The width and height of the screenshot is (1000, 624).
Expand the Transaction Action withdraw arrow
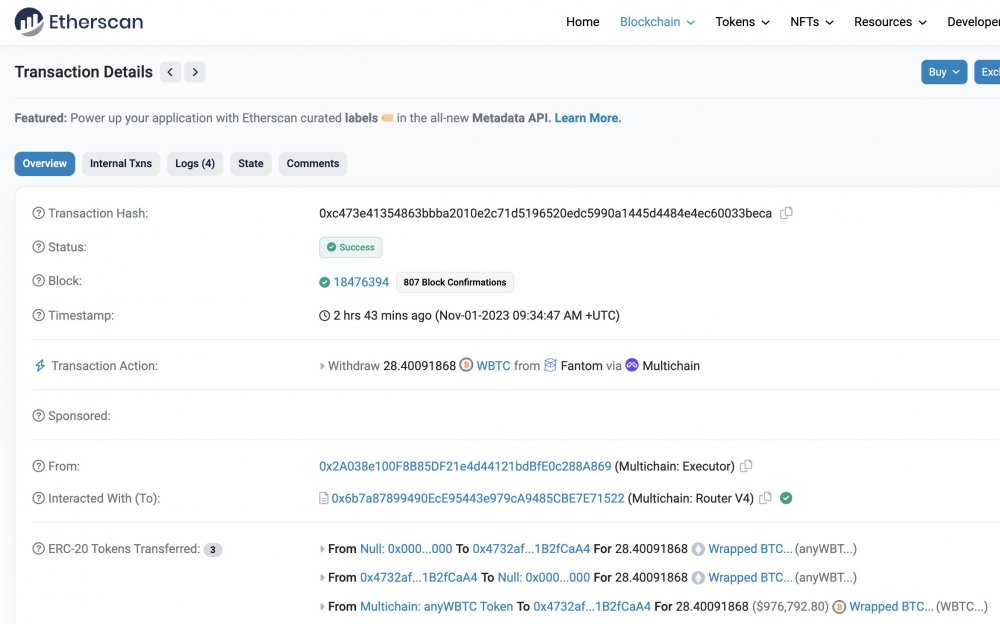[322, 366]
